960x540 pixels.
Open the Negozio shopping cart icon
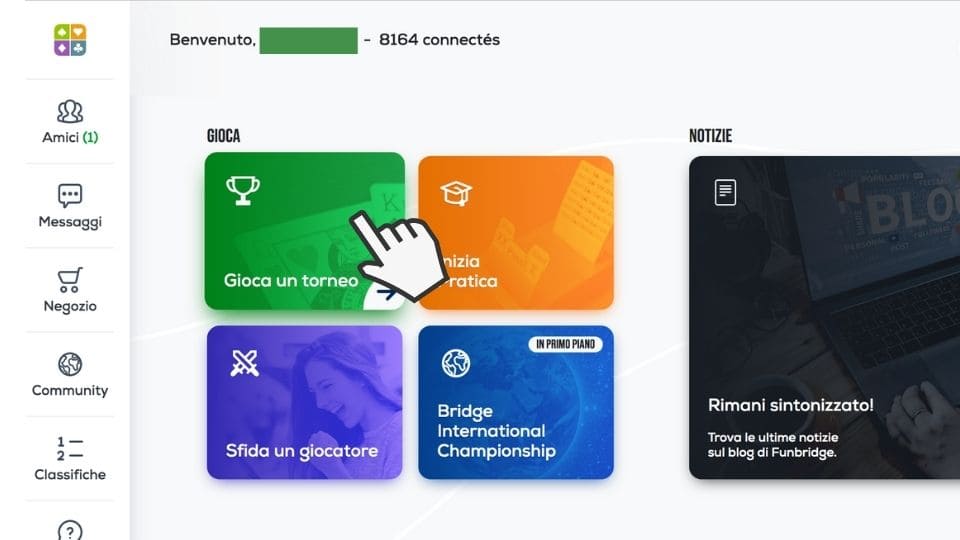click(70, 280)
